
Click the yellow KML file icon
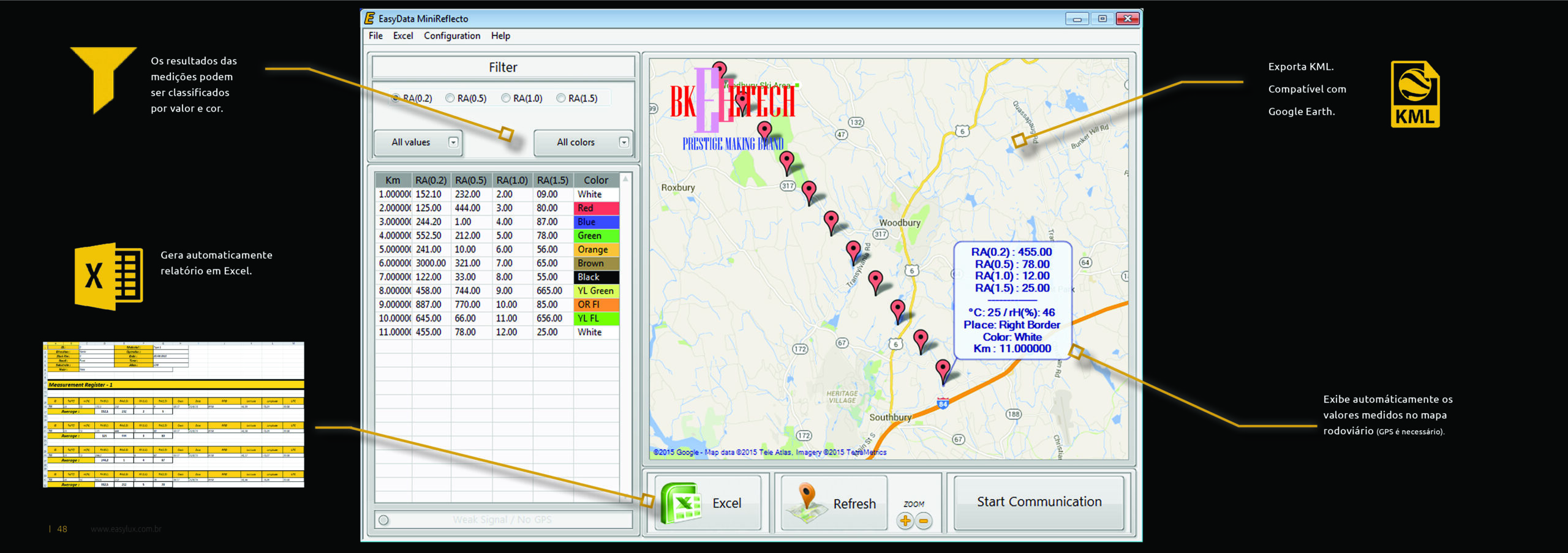tap(1415, 94)
